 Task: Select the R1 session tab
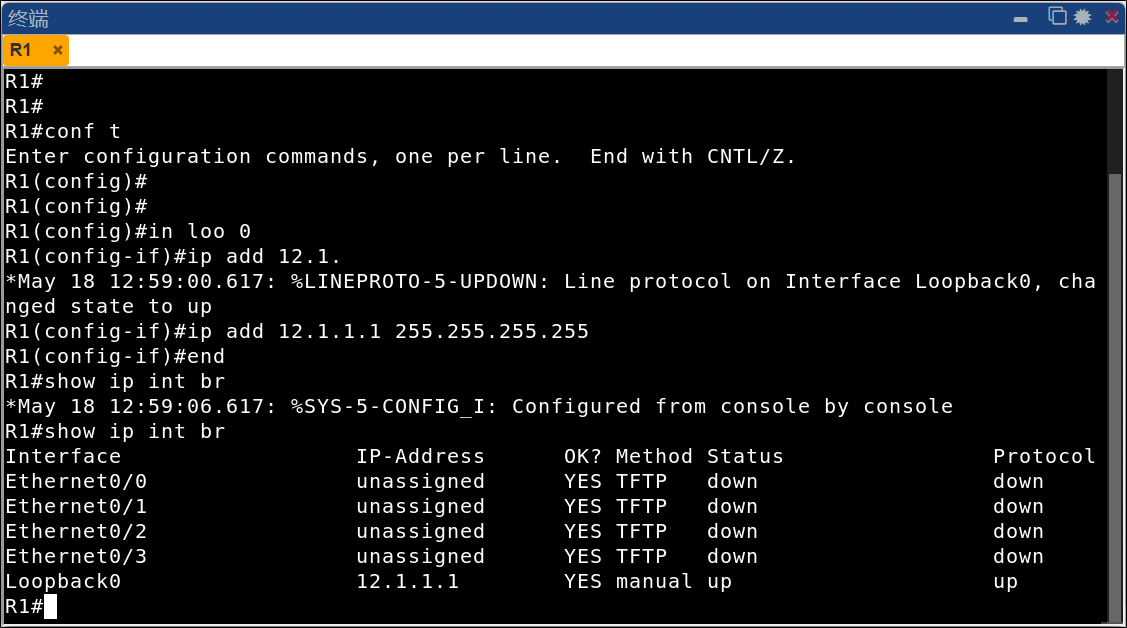click(21, 50)
